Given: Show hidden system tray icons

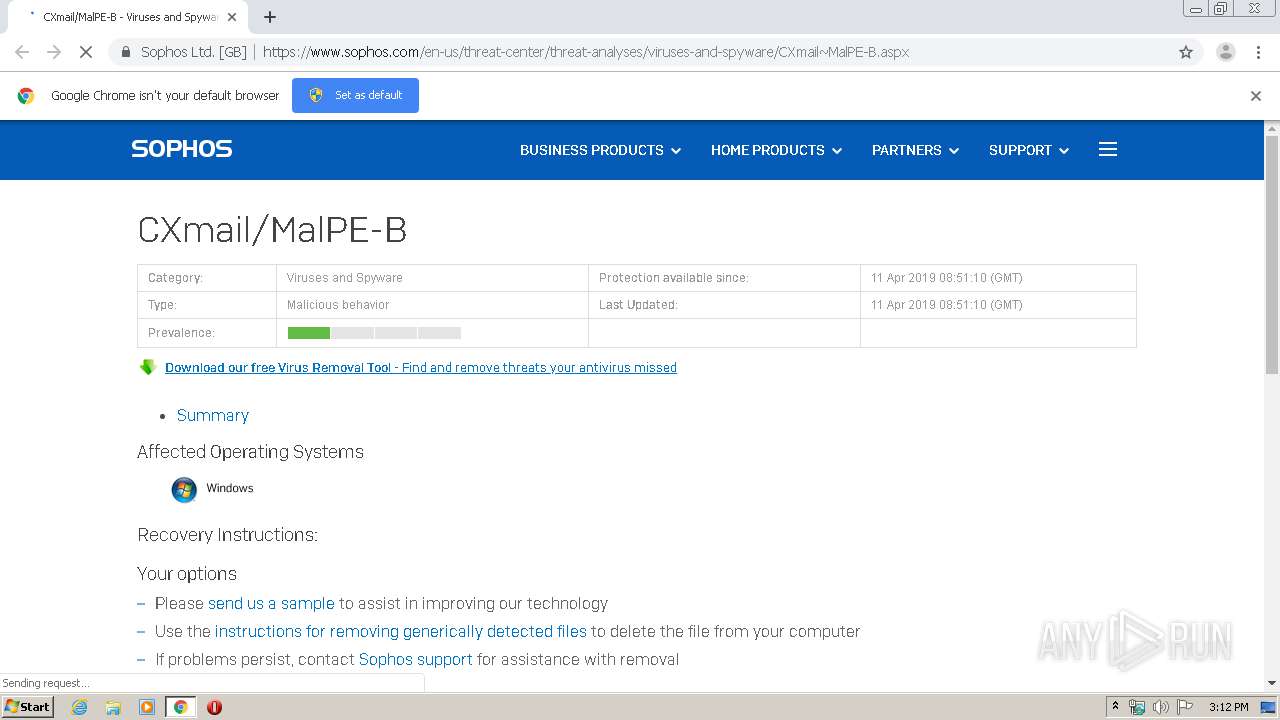Looking at the screenshot, I should click(1115, 707).
